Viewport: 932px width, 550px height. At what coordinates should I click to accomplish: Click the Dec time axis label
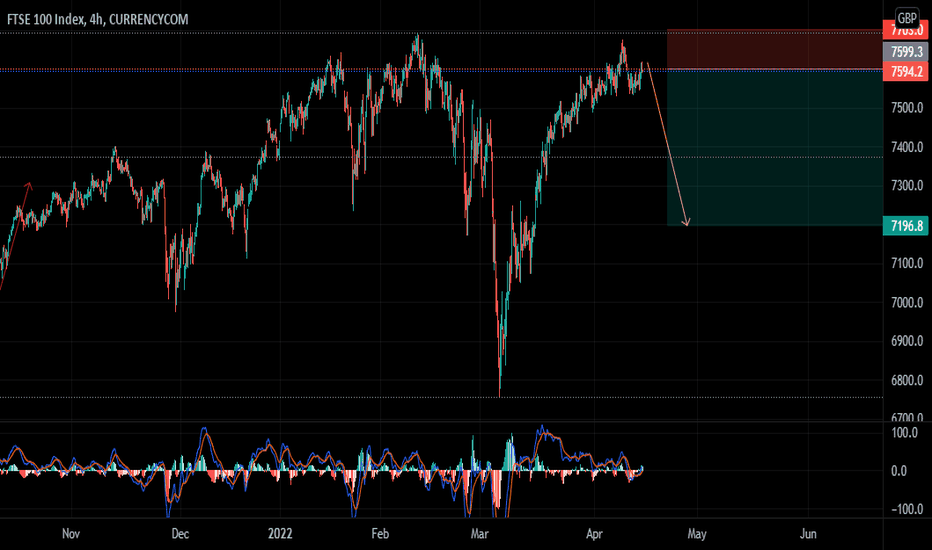pyautogui.click(x=180, y=534)
